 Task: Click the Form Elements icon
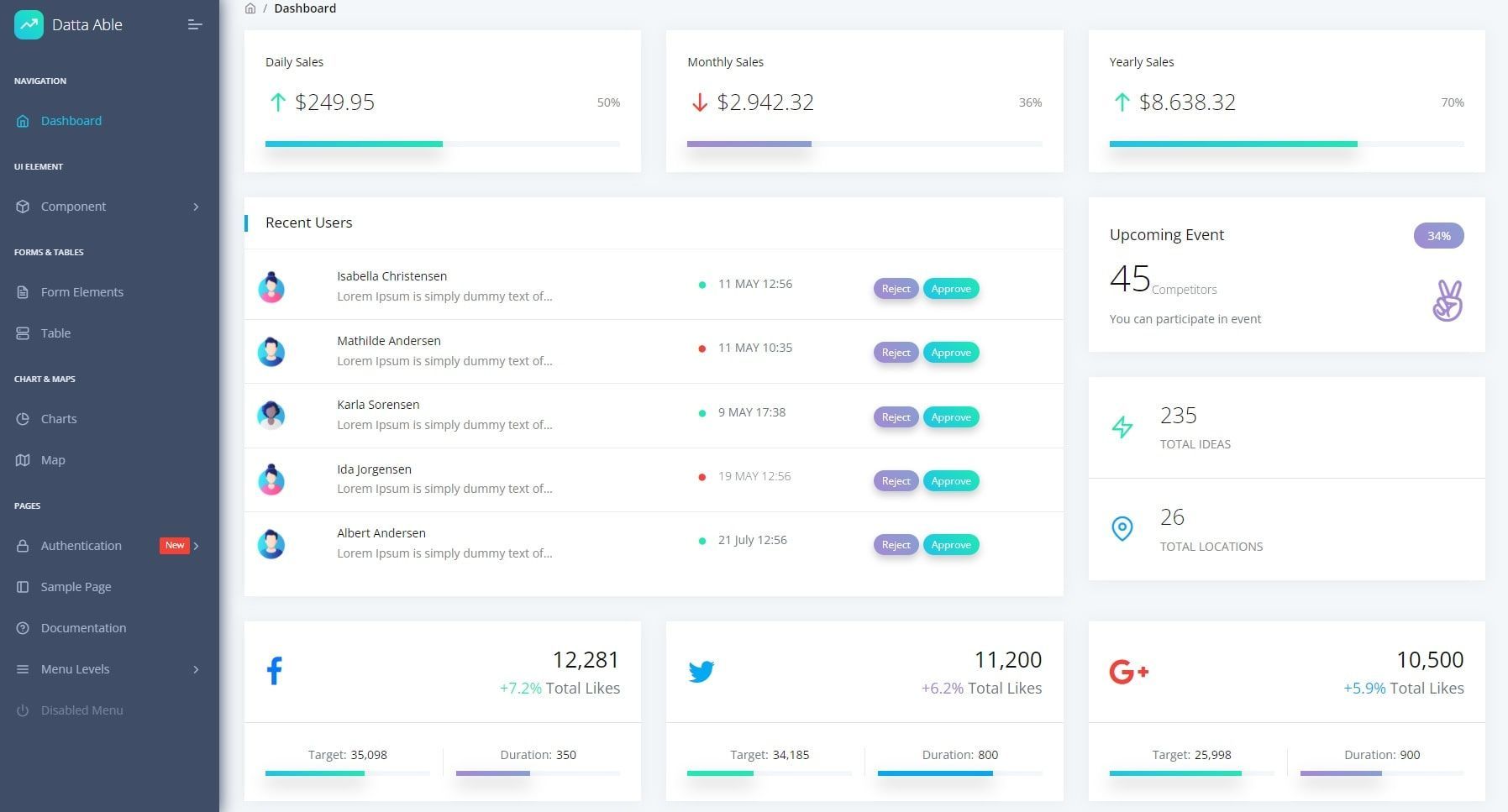[x=23, y=291]
